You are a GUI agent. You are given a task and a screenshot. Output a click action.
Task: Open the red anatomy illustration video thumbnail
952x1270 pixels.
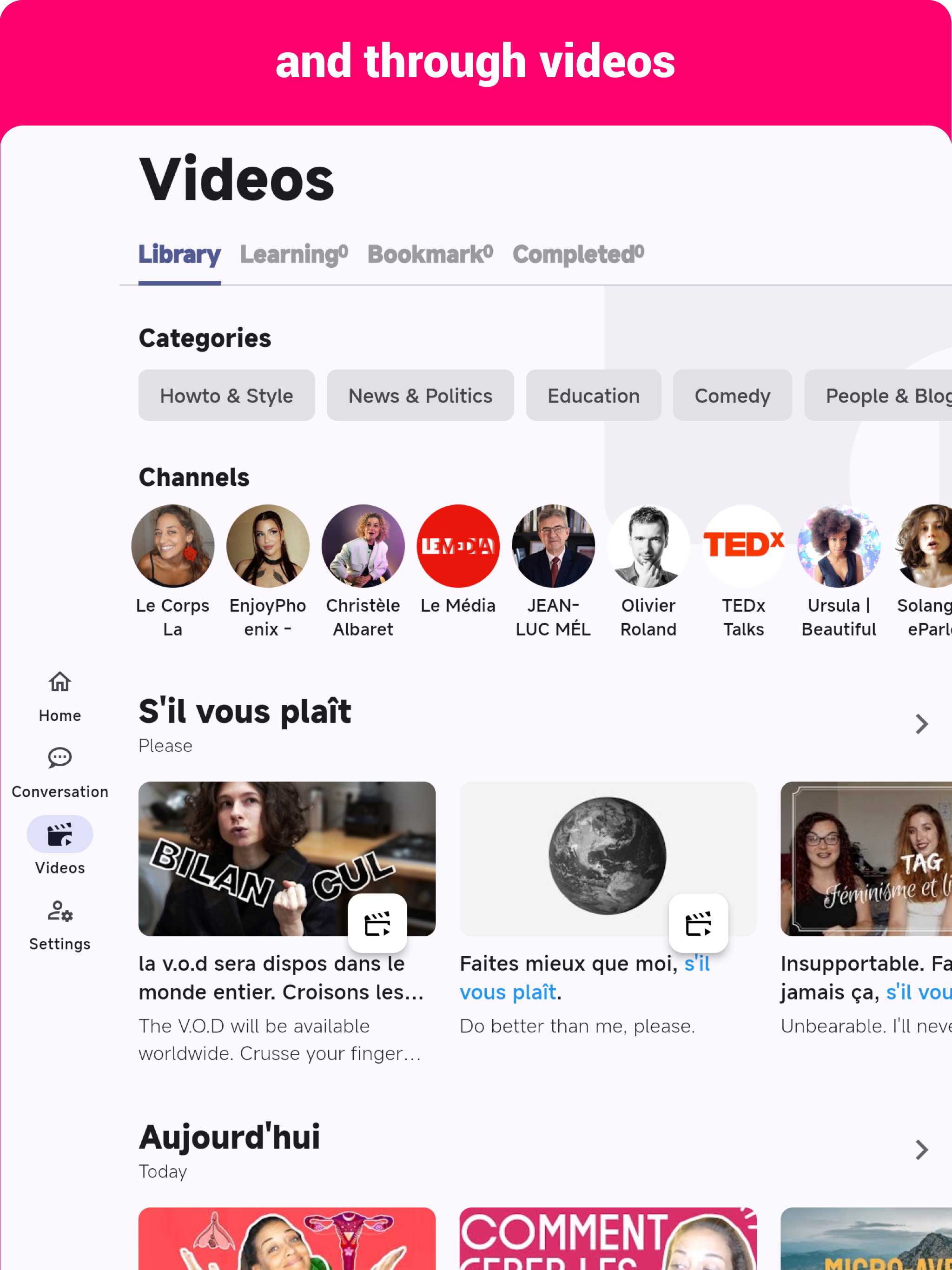287,1238
